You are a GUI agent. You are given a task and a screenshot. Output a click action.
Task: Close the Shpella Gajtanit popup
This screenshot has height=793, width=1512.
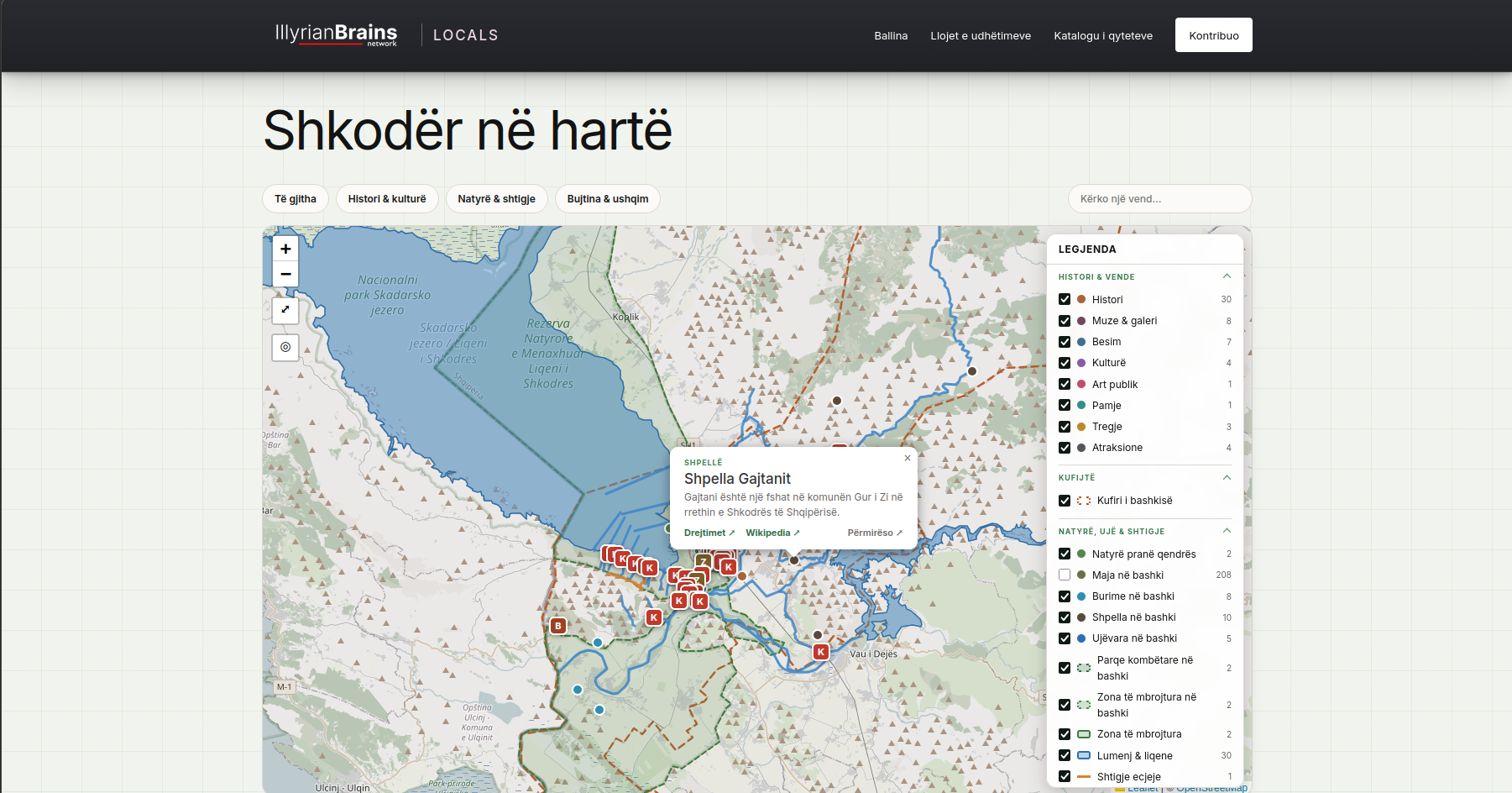coord(908,458)
